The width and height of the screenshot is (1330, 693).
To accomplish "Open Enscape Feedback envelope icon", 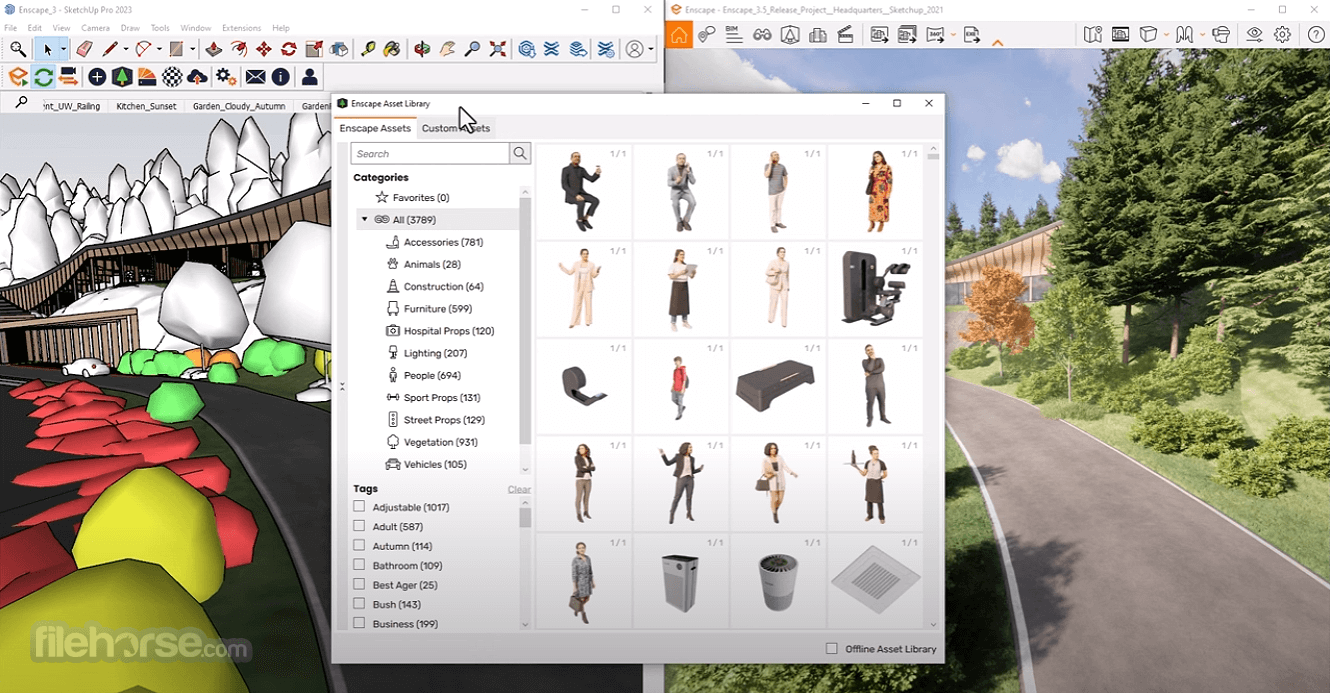I will pyautogui.click(x=255, y=77).
